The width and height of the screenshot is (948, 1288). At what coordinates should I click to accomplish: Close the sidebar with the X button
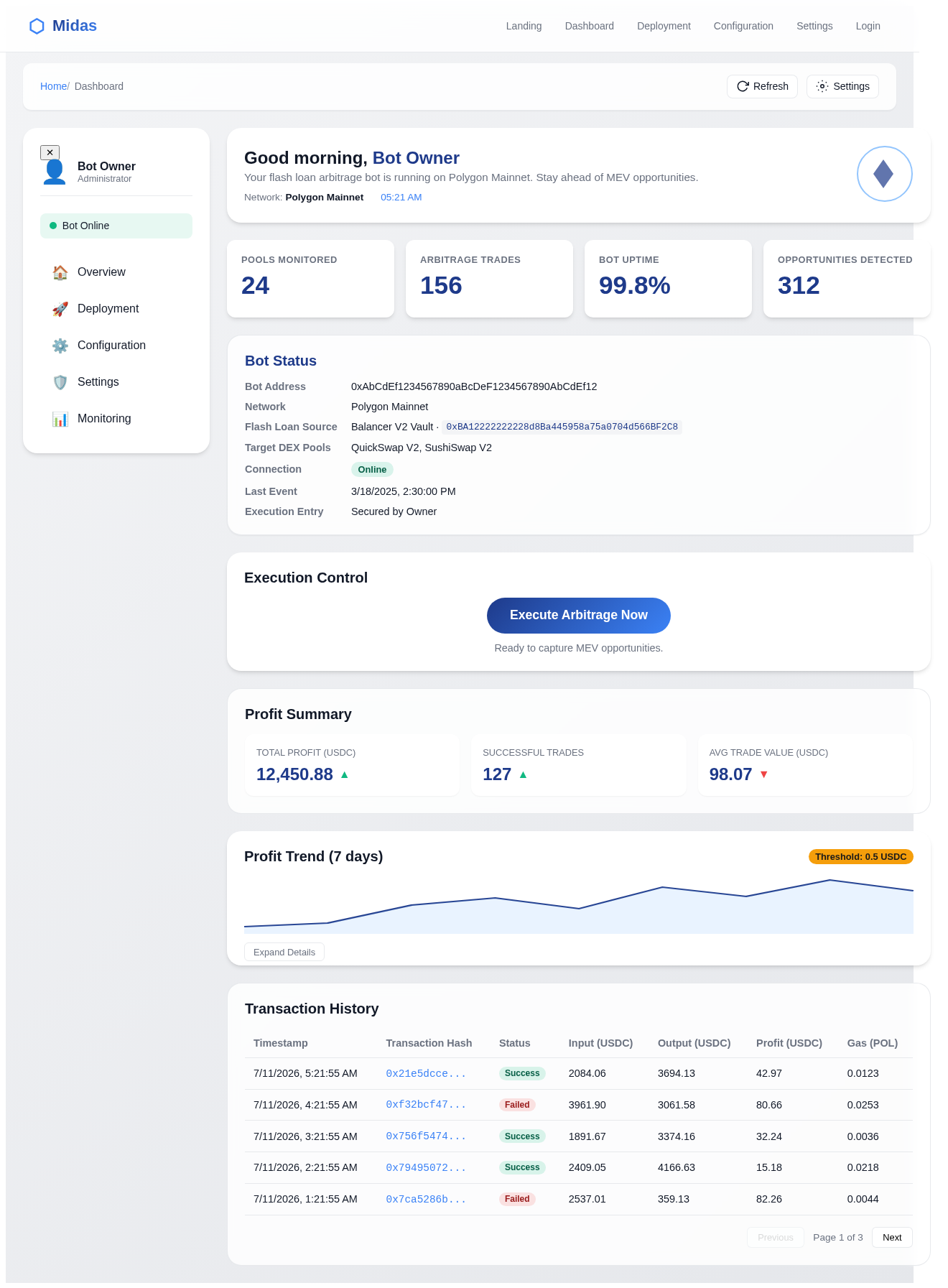pyautogui.click(x=50, y=152)
